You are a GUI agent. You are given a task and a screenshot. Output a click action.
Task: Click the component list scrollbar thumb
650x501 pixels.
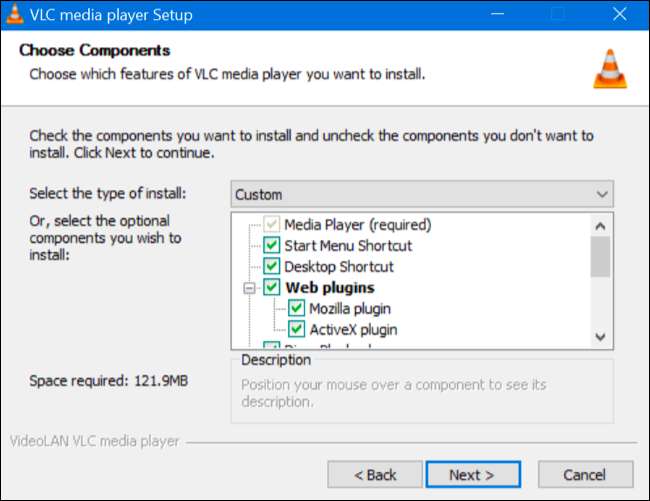pyautogui.click(x=600, y=256)
